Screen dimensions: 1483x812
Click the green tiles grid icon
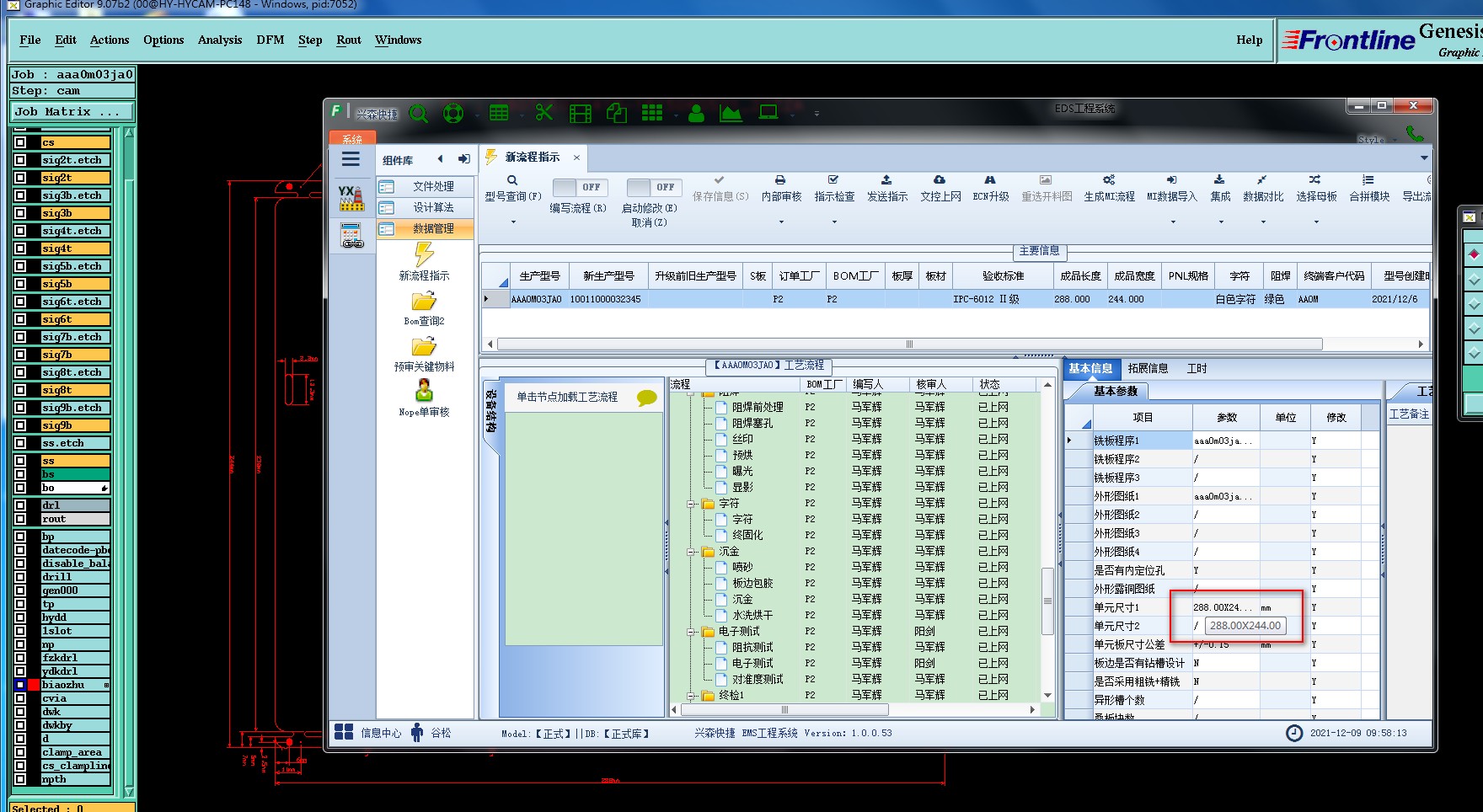652,113
